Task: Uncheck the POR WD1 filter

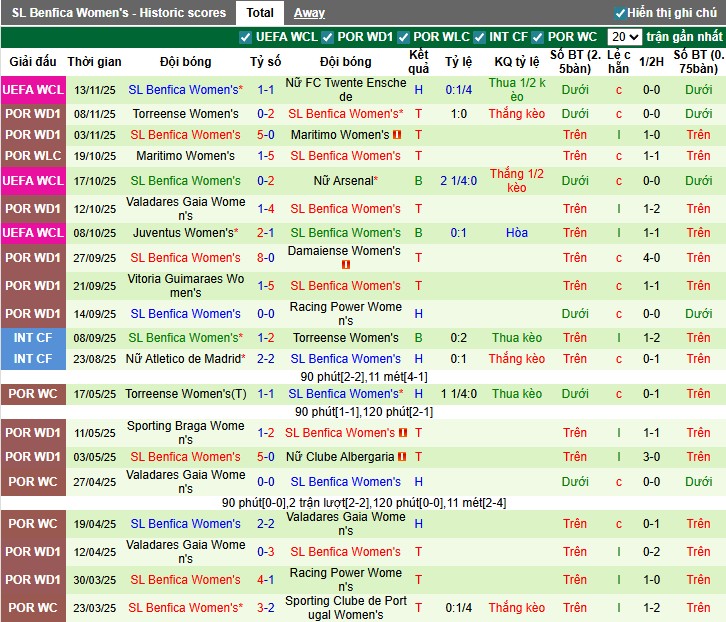Action: pos(328,37)
